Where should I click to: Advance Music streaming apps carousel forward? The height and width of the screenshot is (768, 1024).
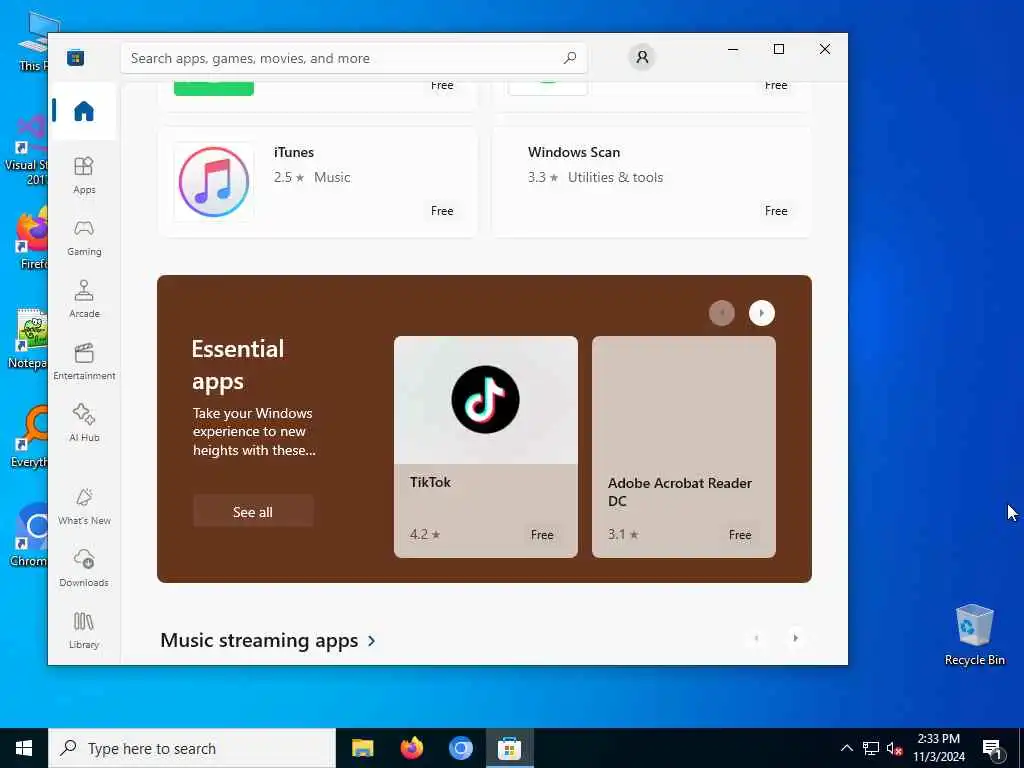795,638
